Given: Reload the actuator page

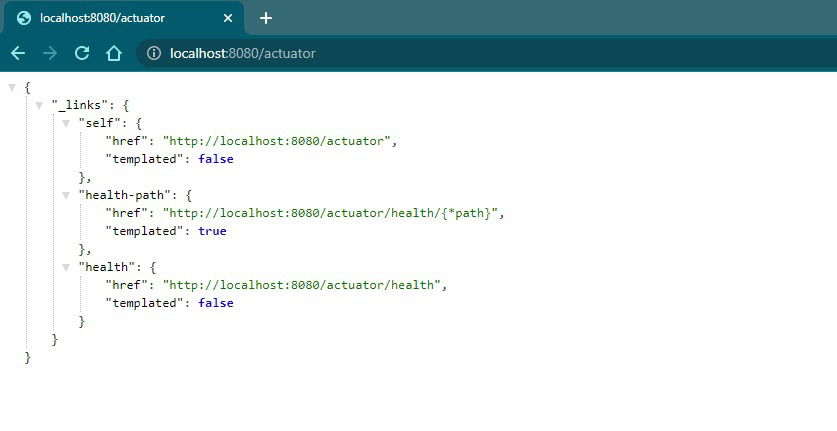Looking at the screenshot, I should (x=82, y=53).
